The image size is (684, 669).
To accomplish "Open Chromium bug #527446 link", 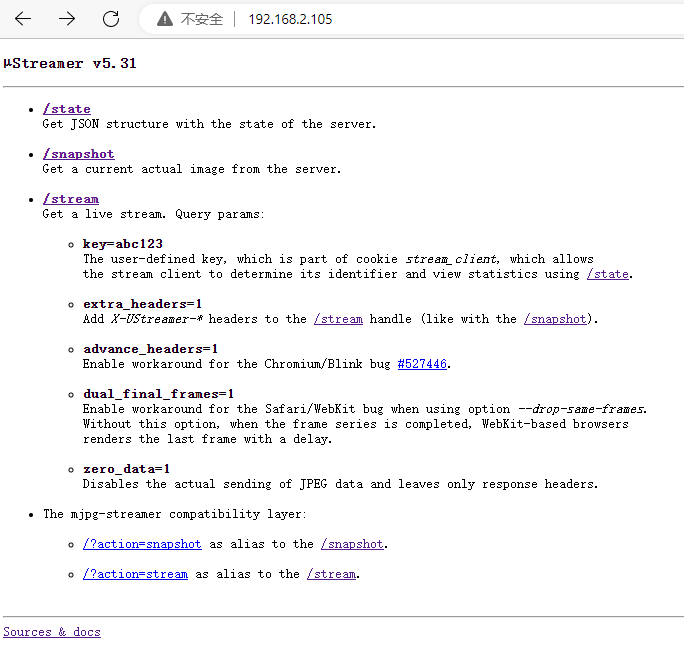I will pyautogui.click(x=422, y=364).
